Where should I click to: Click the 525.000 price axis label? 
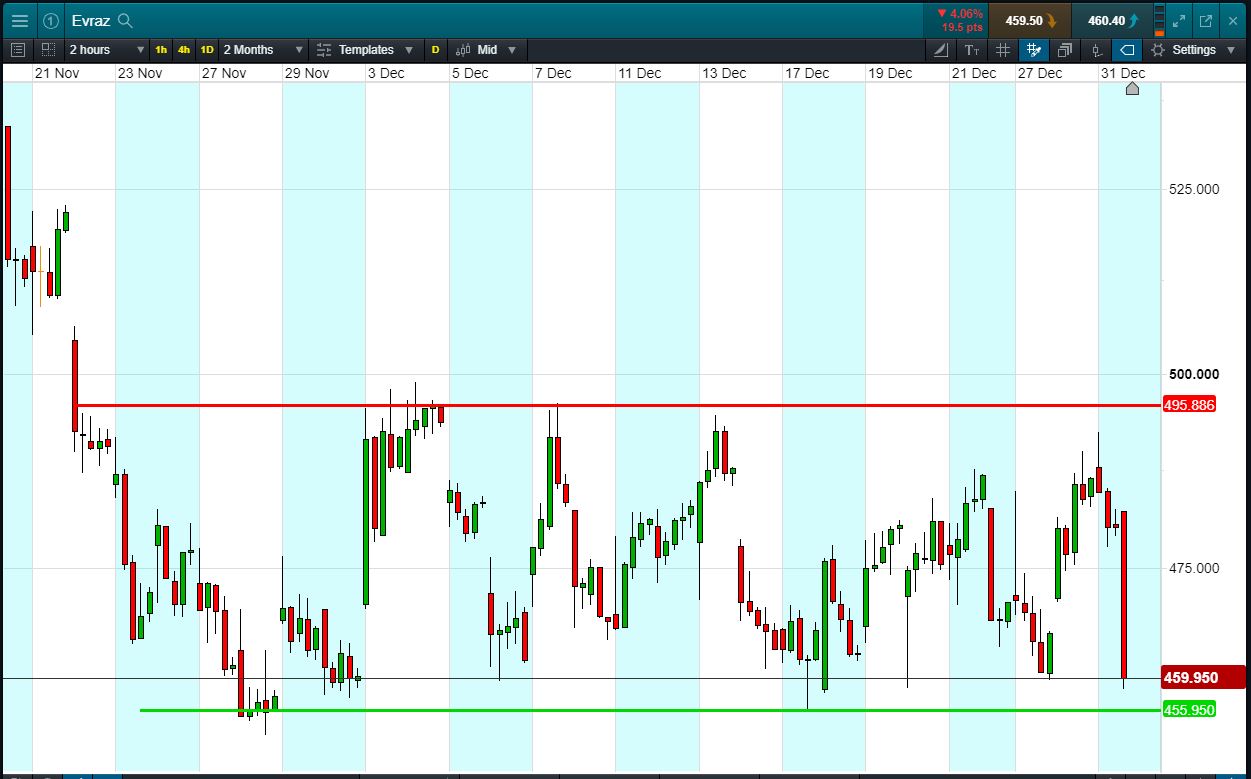point(1194,188)
